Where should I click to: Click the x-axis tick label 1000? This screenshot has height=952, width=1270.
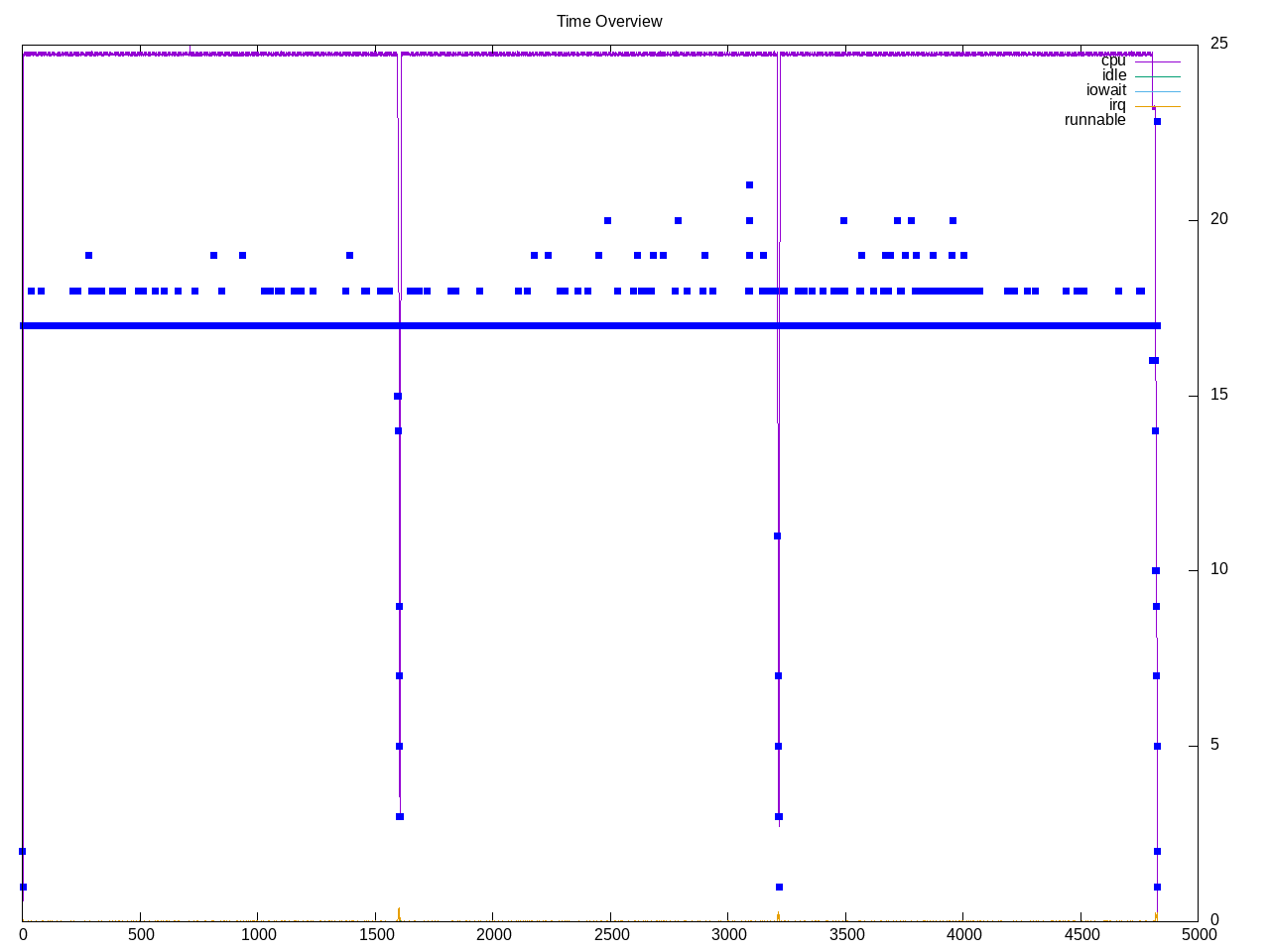(258, 934)
